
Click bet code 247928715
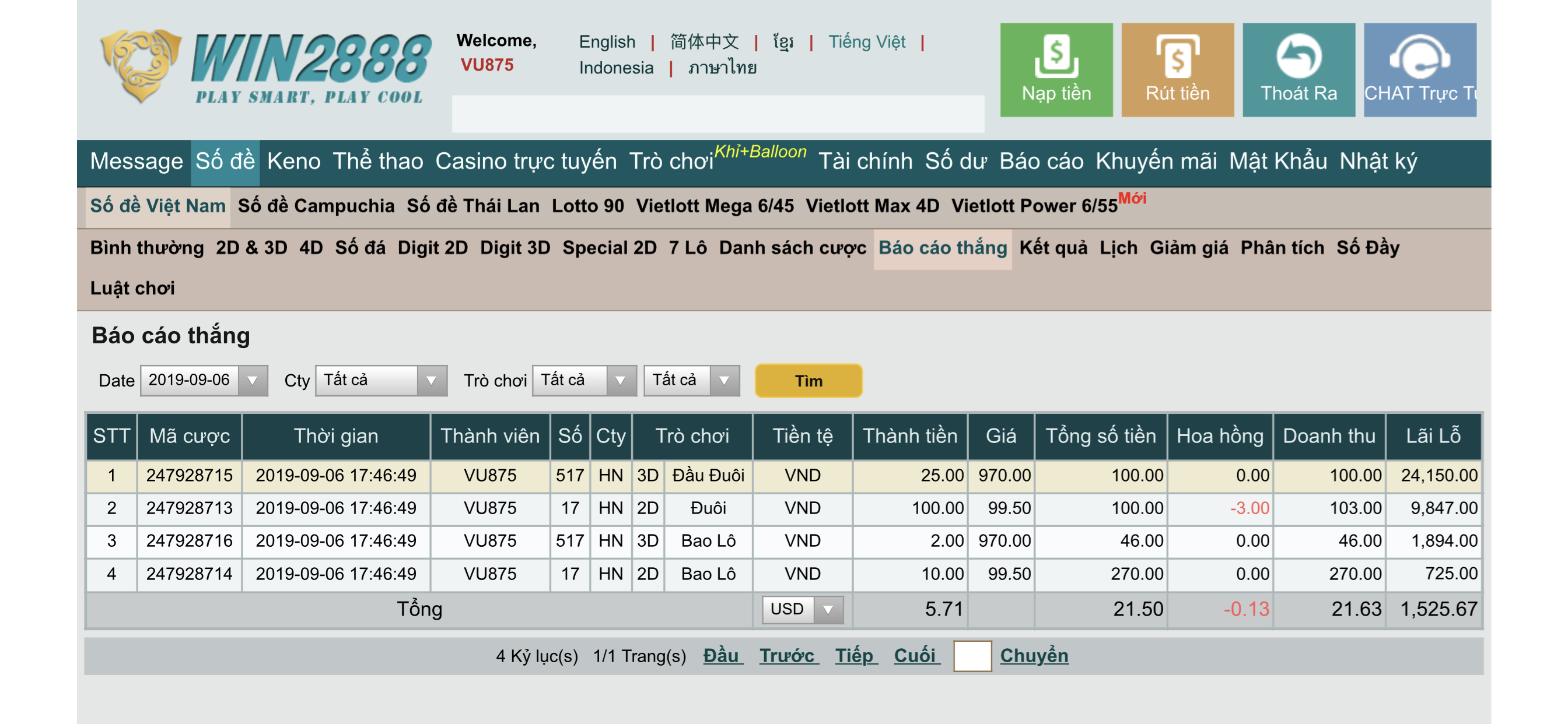190,475
